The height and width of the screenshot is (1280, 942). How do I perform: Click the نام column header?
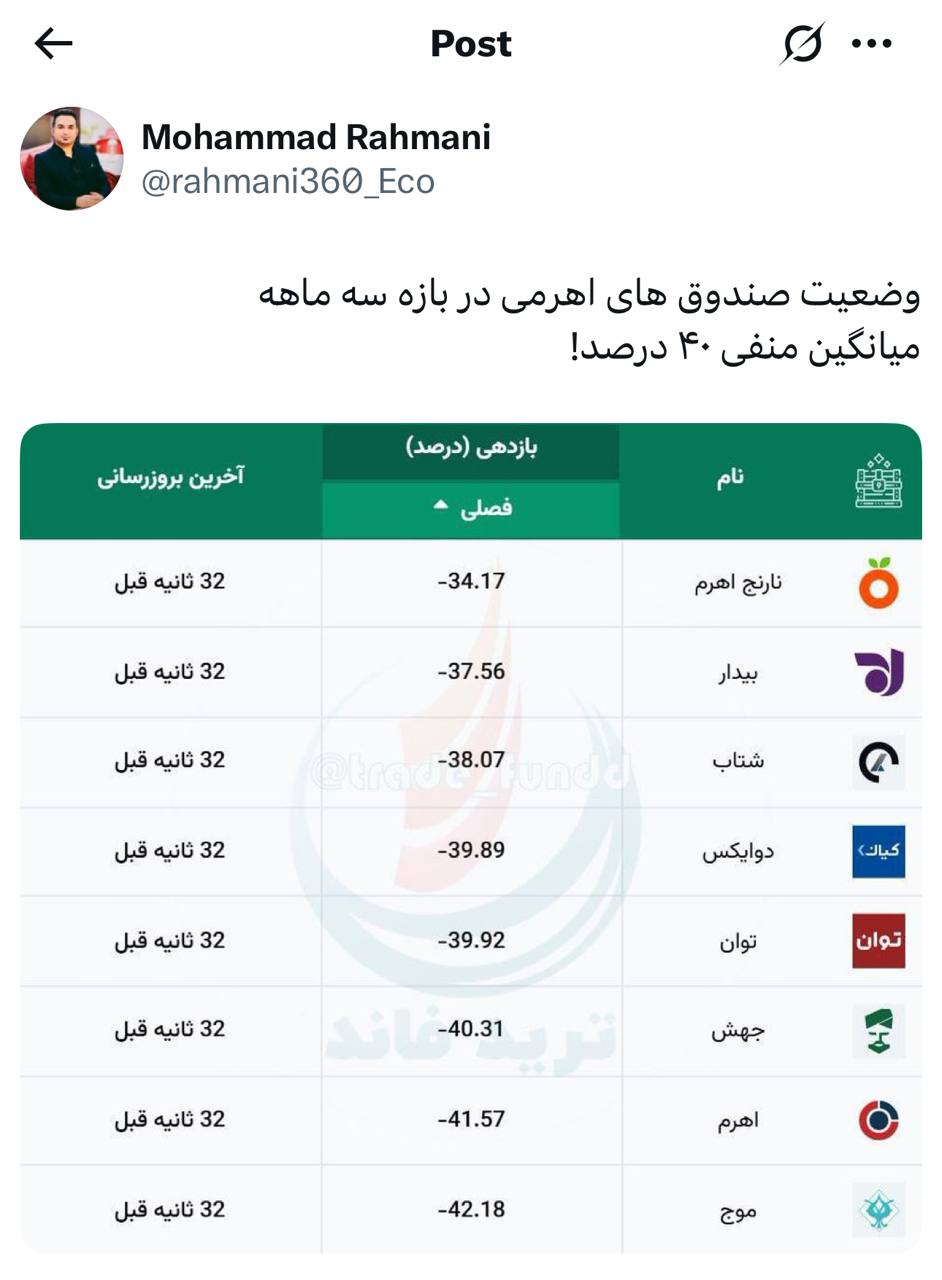pyautogui.click(x=730, y=477)
